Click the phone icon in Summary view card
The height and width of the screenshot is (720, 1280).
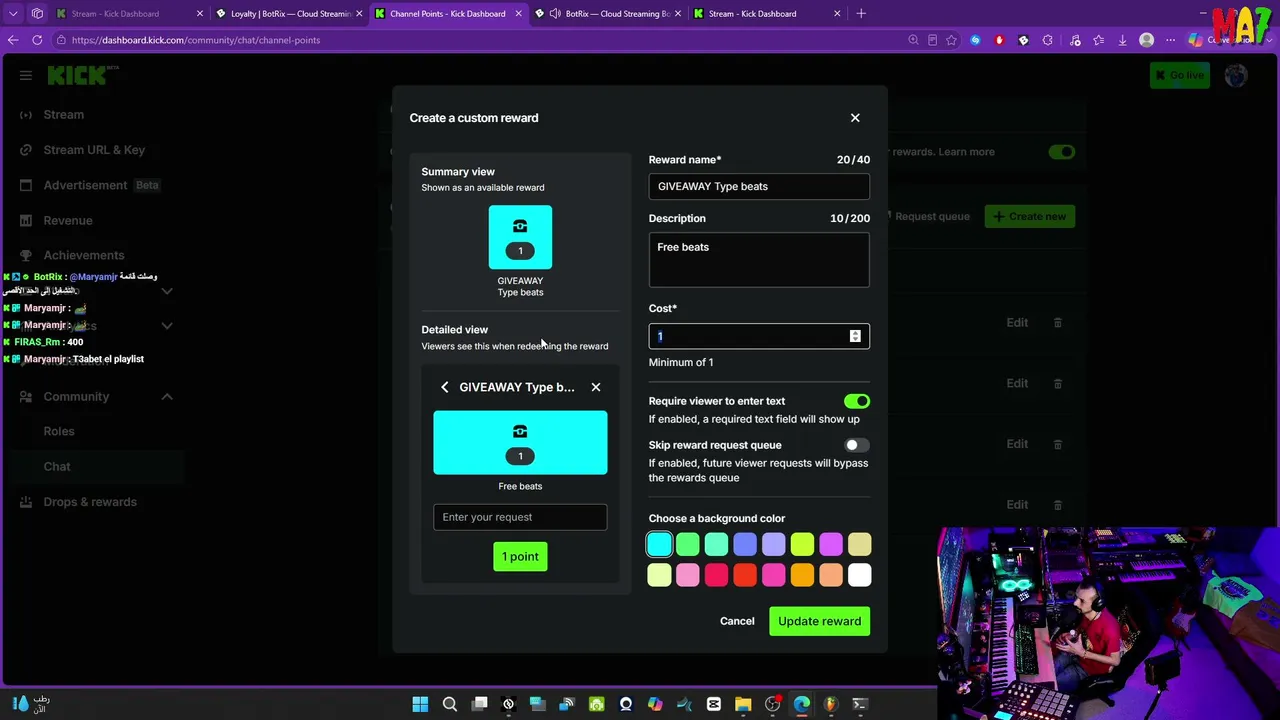tap(520, 226)
